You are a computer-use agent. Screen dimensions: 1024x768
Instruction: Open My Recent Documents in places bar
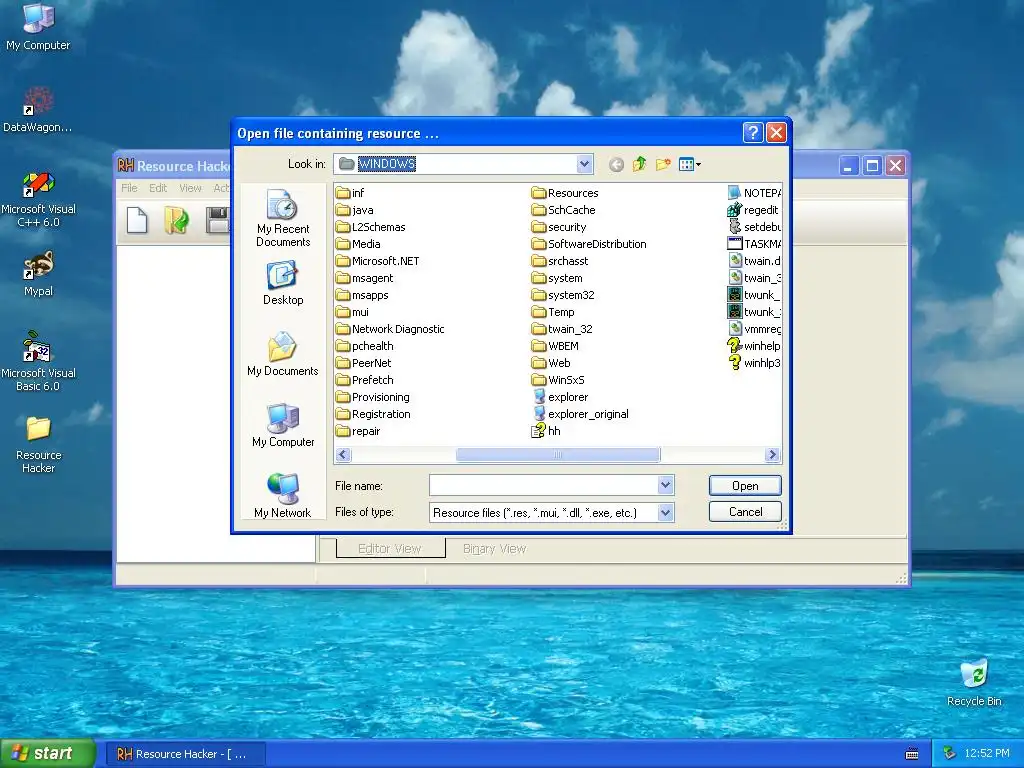pos(283,218)
